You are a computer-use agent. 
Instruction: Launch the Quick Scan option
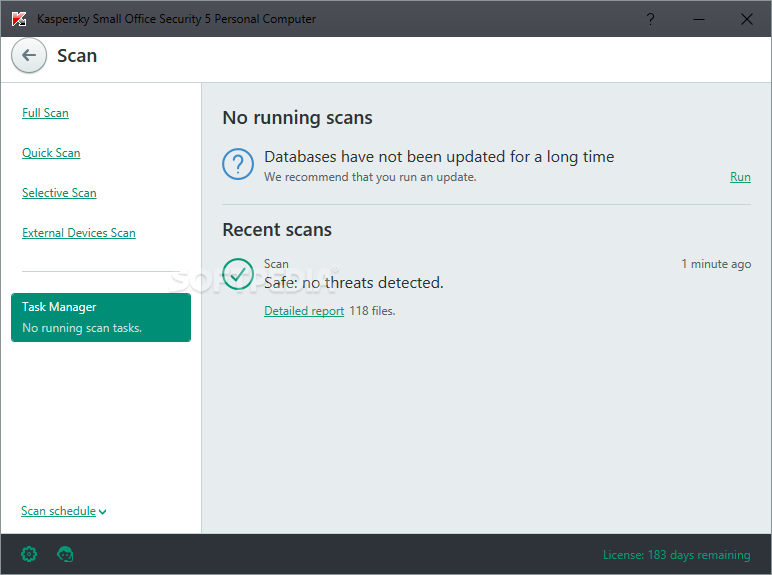tap(51, 153)
